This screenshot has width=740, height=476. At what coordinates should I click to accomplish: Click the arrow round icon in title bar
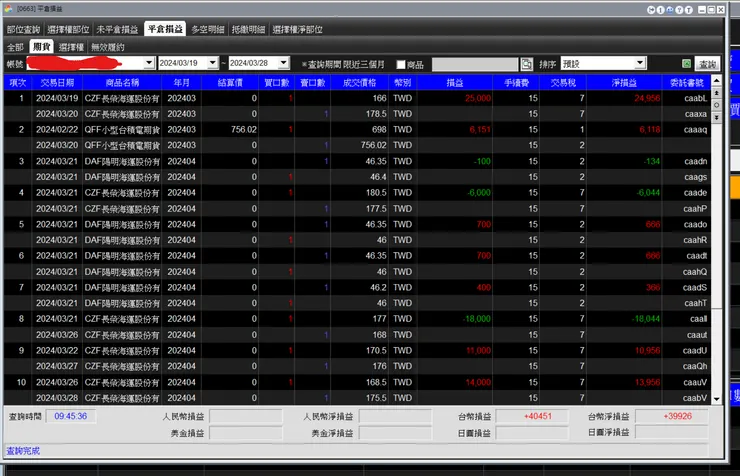click(651, 9)
